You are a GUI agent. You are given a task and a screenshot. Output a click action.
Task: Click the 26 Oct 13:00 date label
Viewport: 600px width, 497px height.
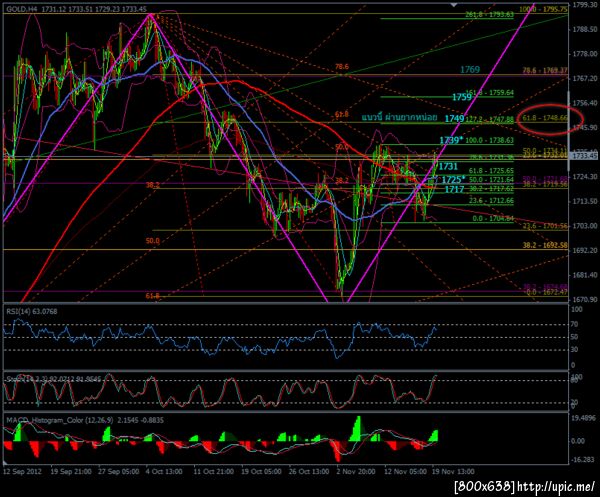tap(308, 471)
